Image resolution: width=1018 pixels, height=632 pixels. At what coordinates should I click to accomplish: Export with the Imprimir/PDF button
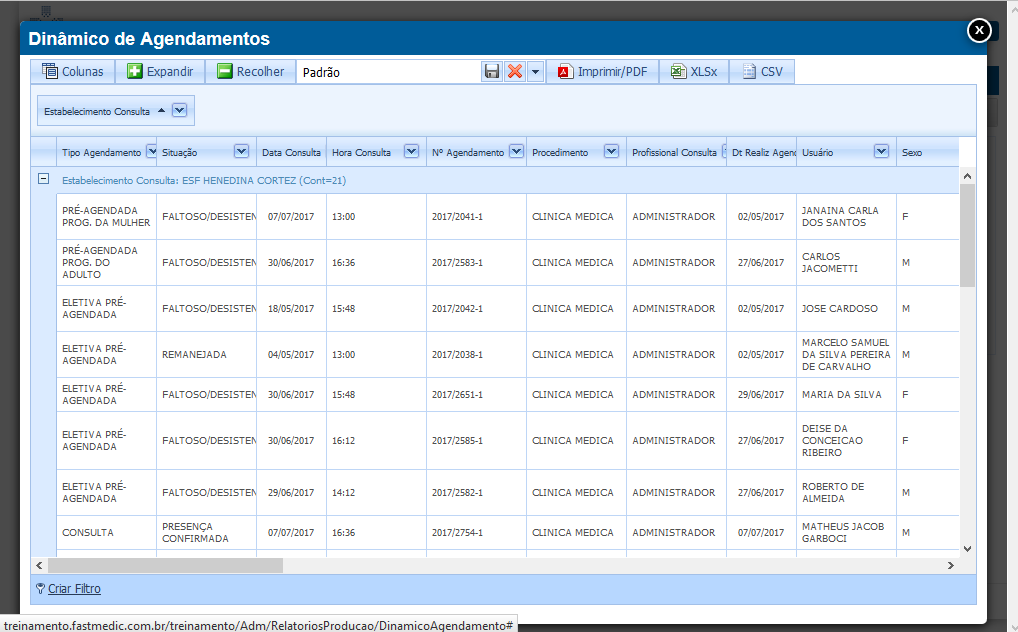[602, 71]
